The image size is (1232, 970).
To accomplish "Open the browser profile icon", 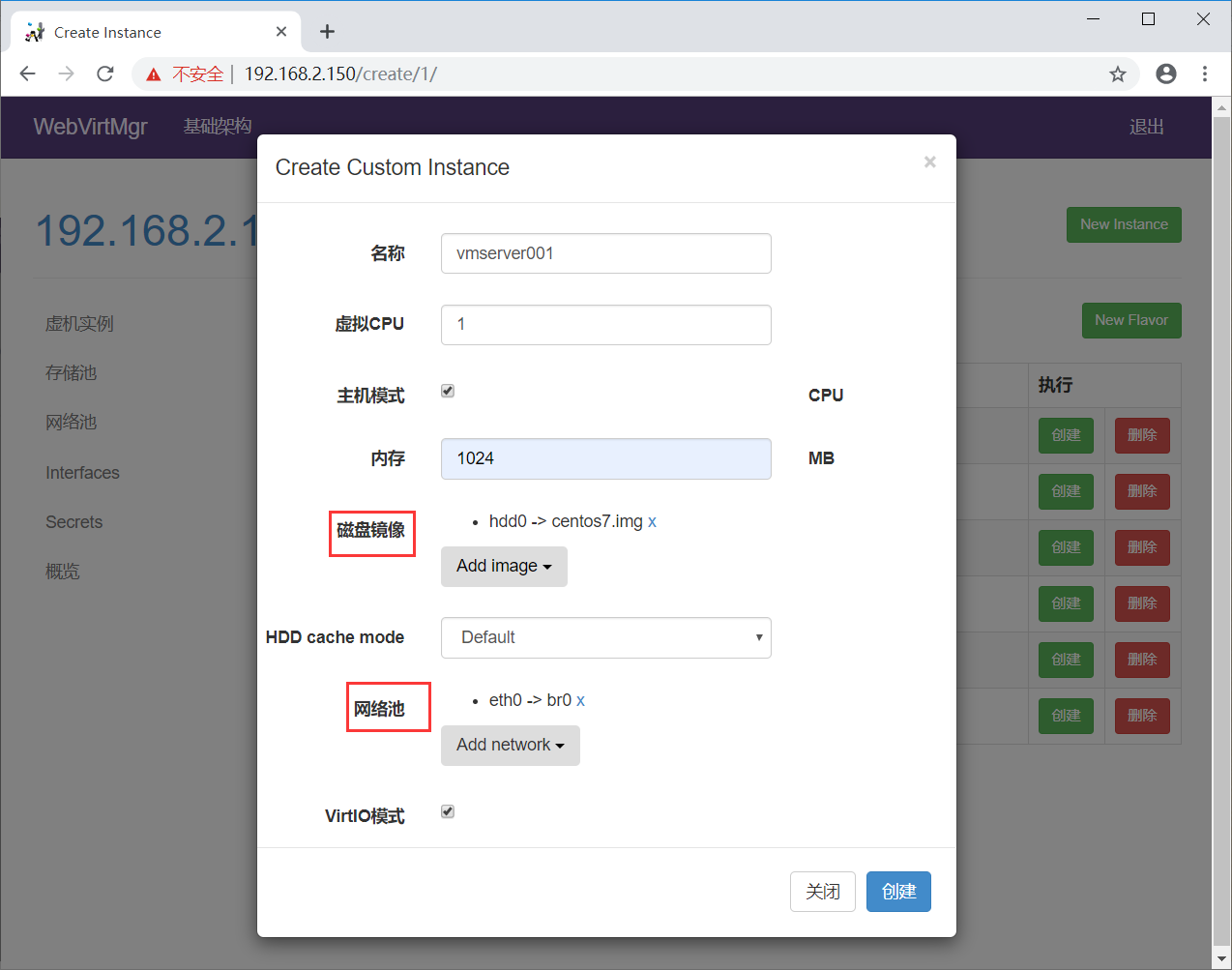I will tap(1166, 73).
